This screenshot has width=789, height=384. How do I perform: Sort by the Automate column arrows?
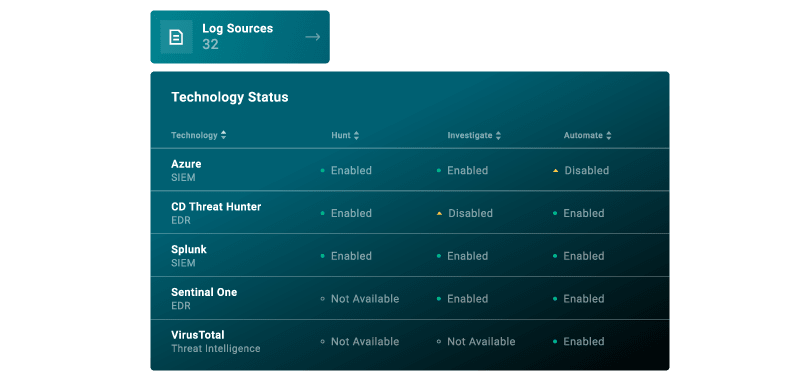click(x=608, y=135)
